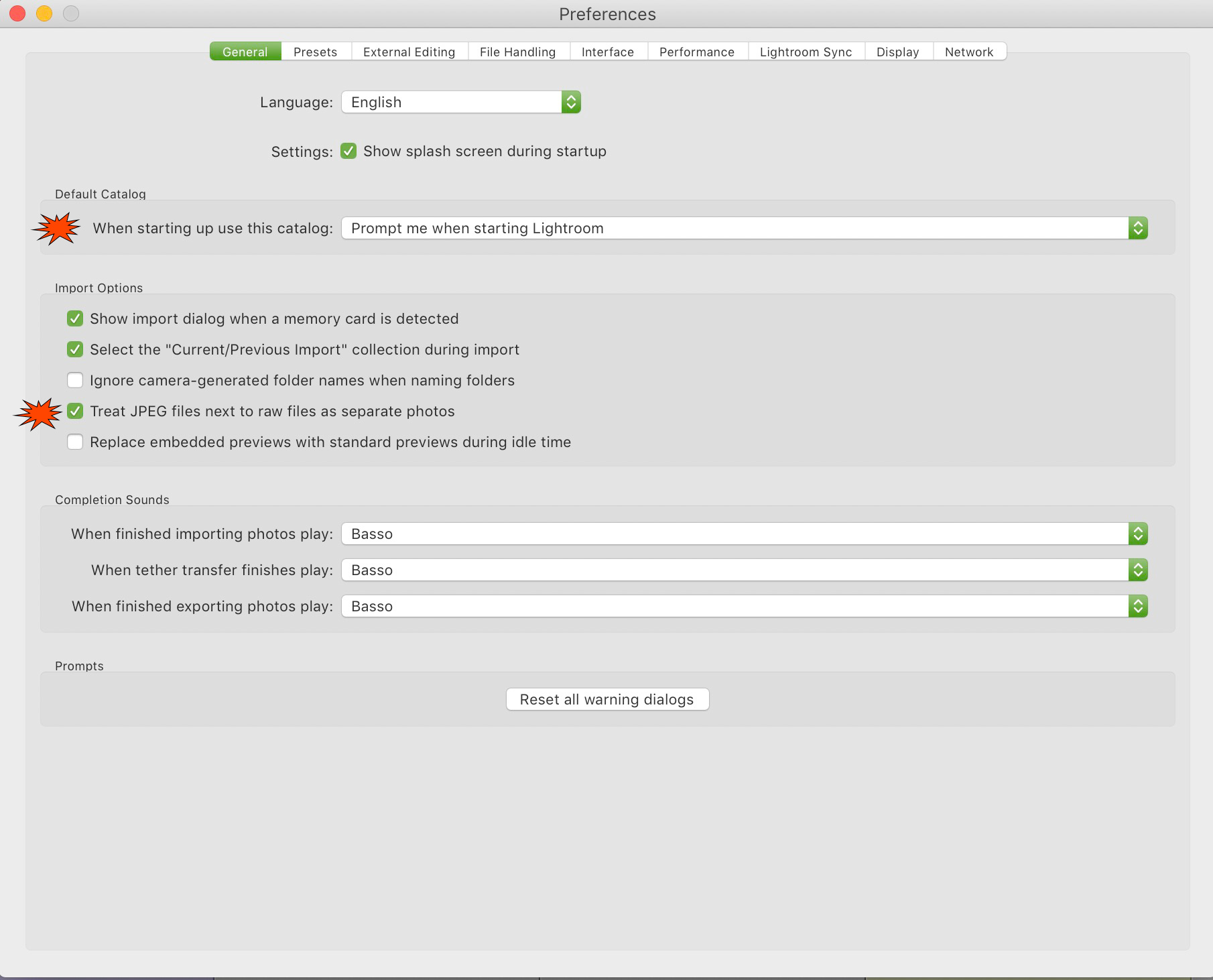Click the 'Settings:' label
Viewport: 1213px width, 980px height.
tap(302, 151)
